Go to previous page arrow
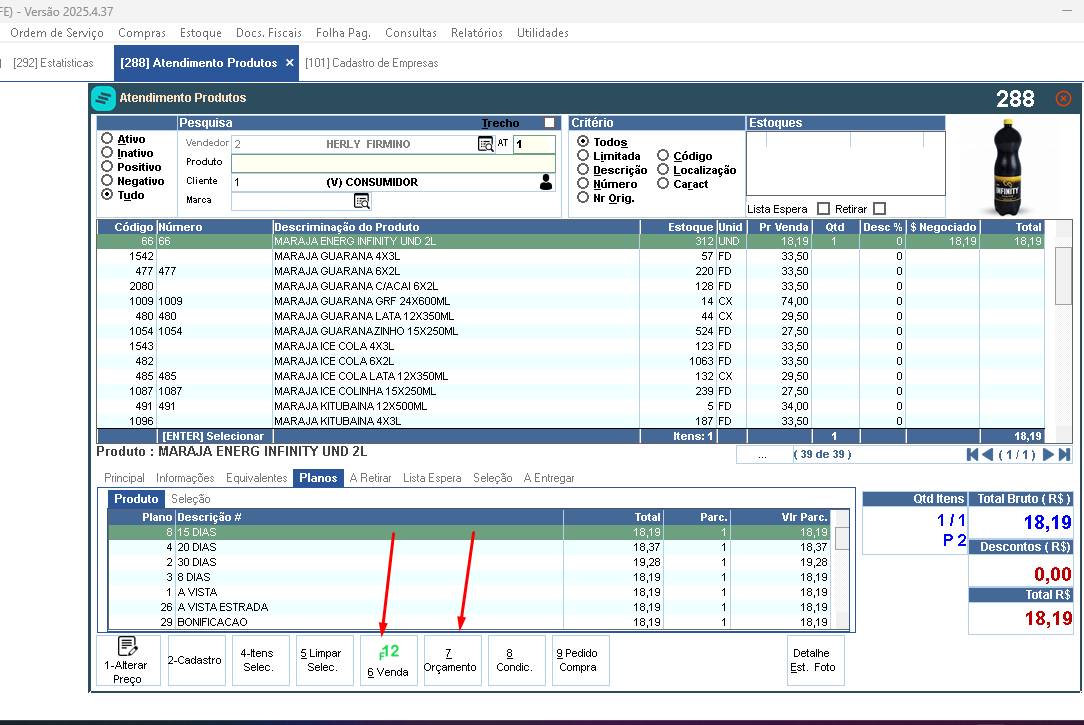The height and width of the screenshot is (725, 1084). (x=987, y=454)
